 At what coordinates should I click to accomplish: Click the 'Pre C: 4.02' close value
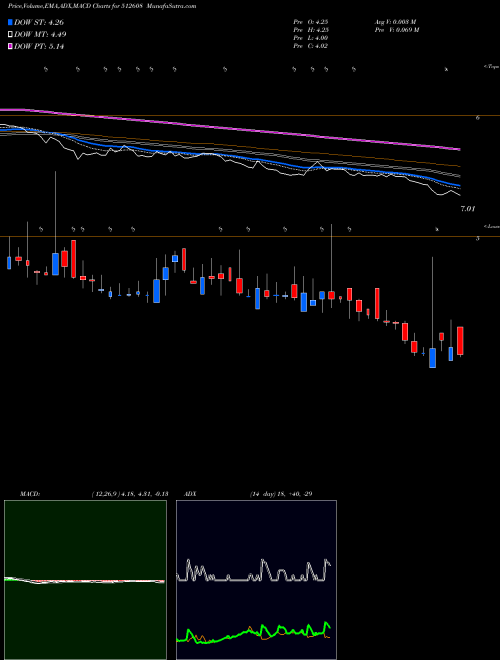pos(311,46)
